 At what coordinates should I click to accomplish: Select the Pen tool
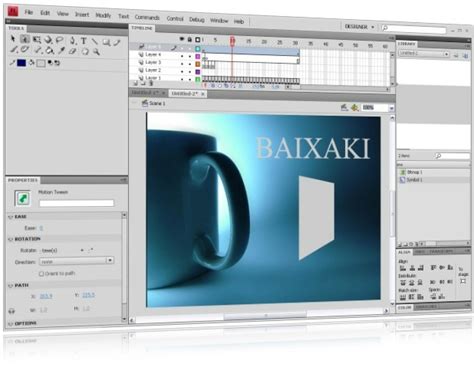73,41
